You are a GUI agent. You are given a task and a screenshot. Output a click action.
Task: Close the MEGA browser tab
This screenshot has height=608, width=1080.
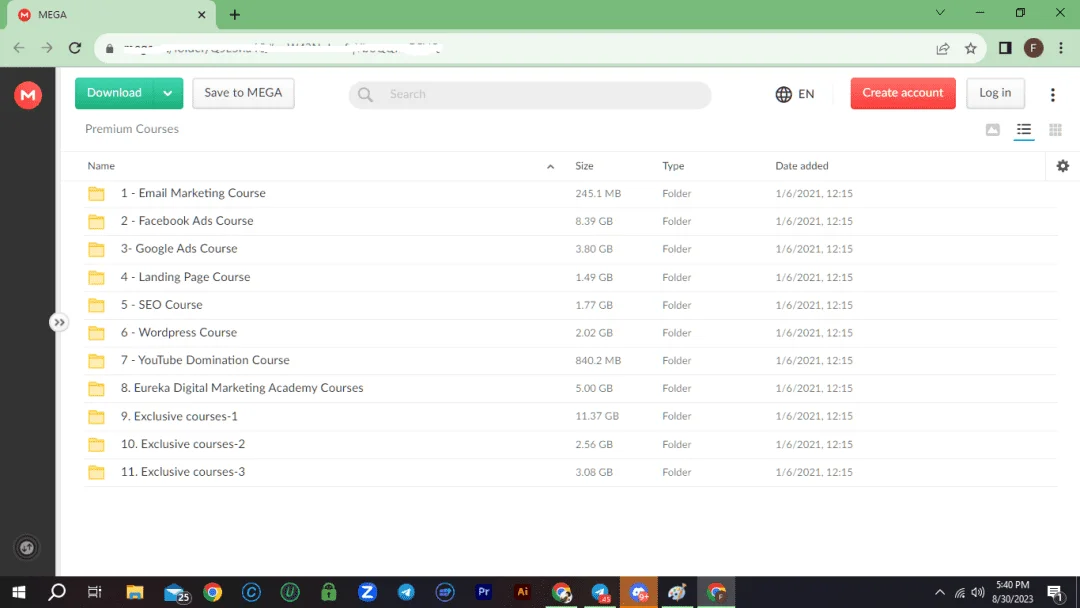(202, 14)
